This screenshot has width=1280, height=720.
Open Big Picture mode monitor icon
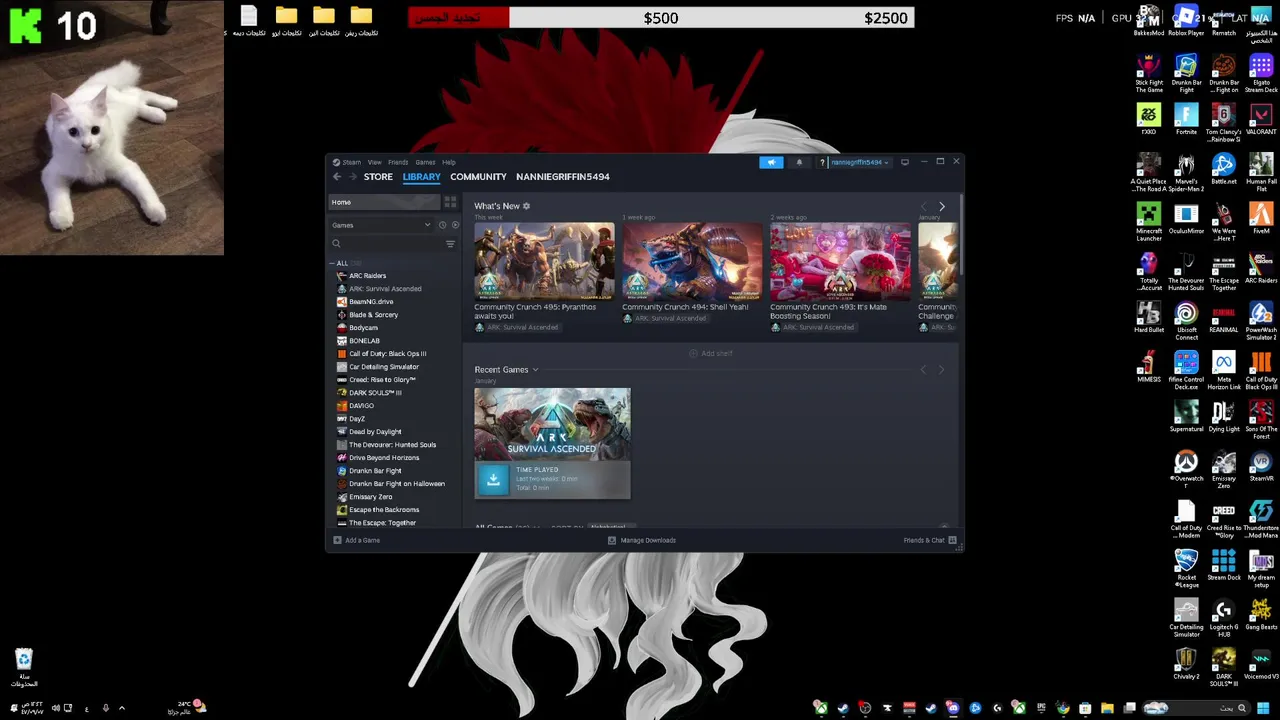click(905, 162)
